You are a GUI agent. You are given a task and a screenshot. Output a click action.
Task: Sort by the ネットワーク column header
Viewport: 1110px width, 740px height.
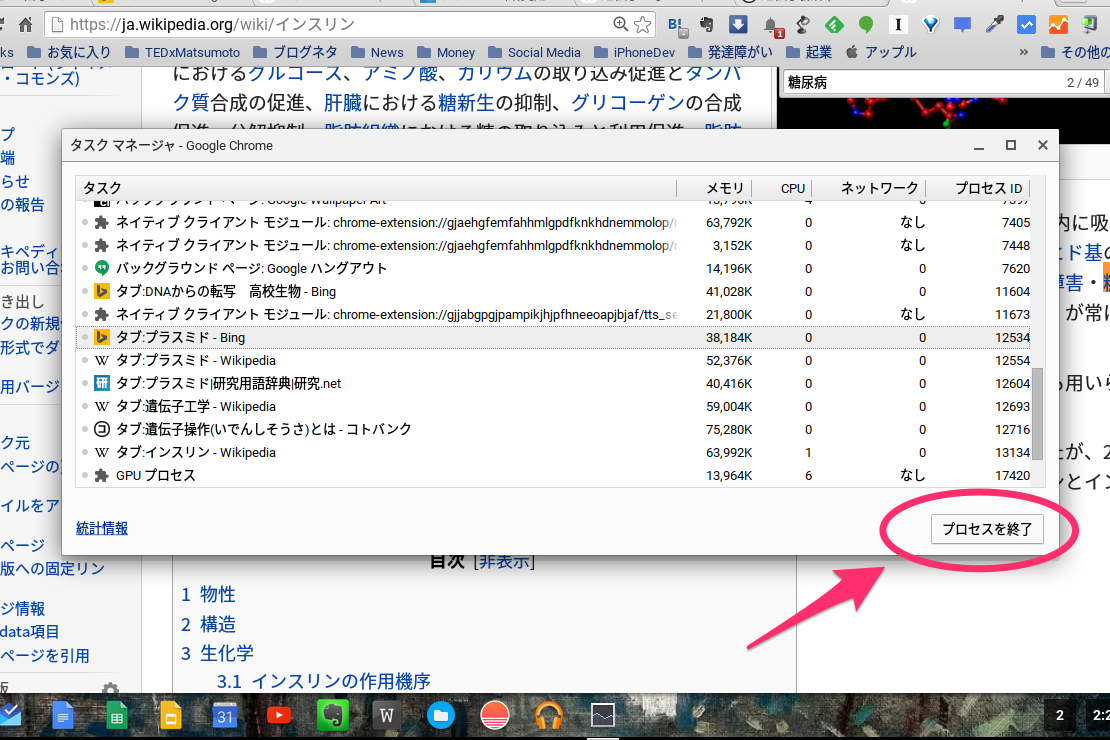(869, 188)
